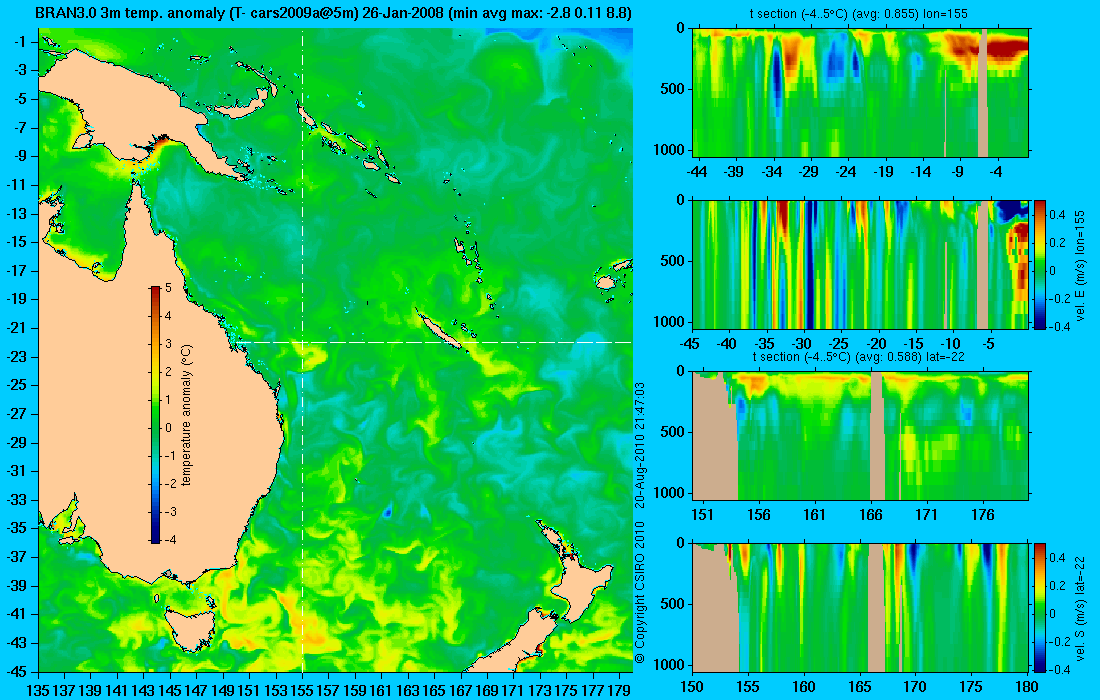Click the temperature anomaly color scale bar

tap(155, 414)
